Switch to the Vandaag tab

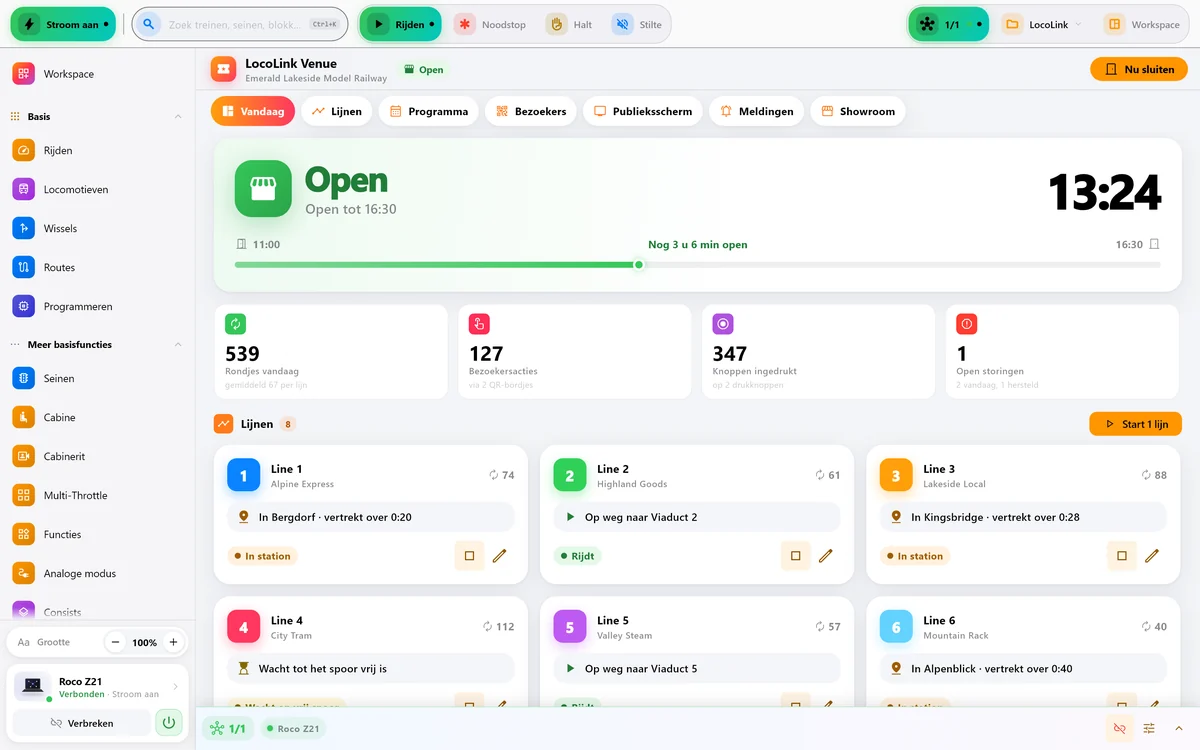253,111
